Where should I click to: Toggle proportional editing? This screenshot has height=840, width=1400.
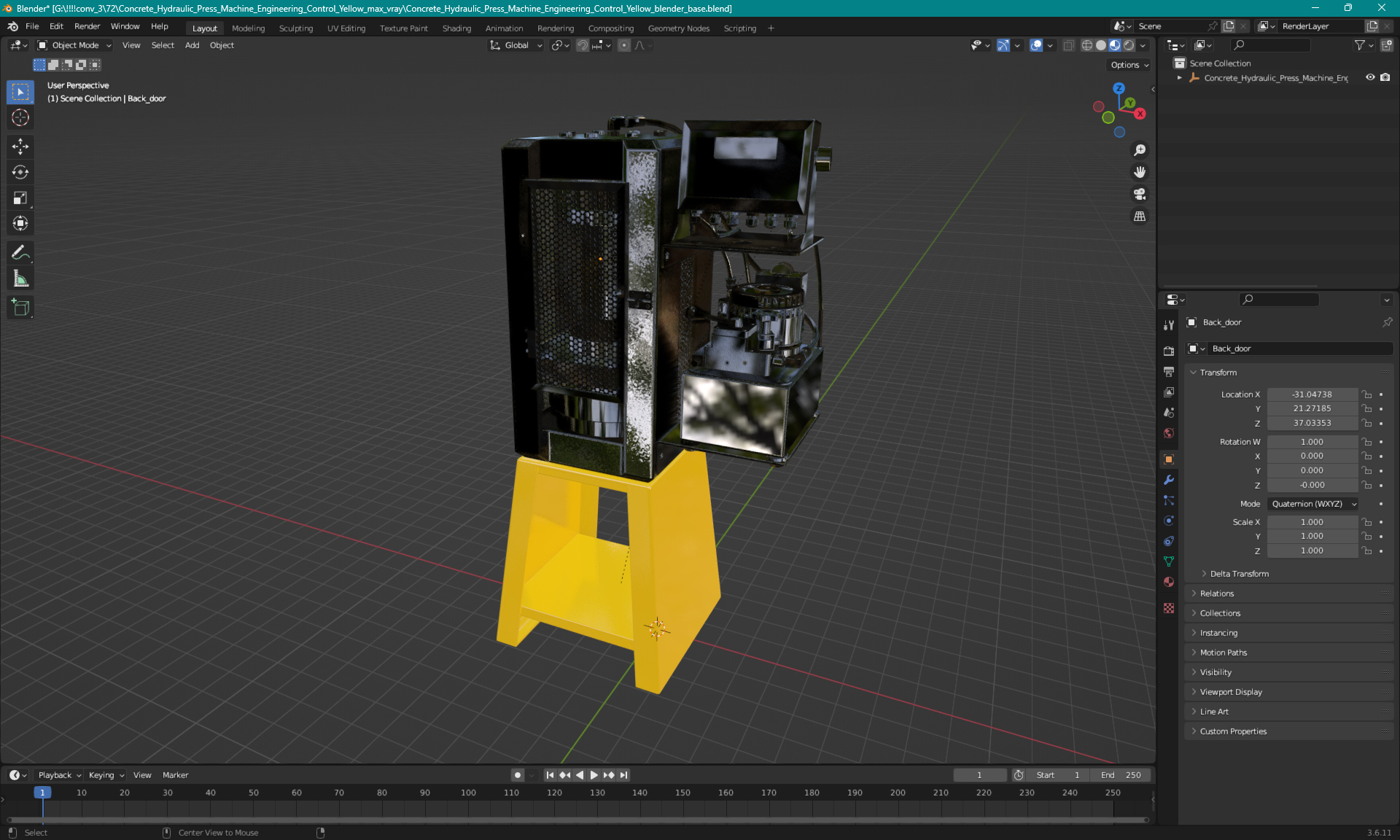[x=624, y=45]
